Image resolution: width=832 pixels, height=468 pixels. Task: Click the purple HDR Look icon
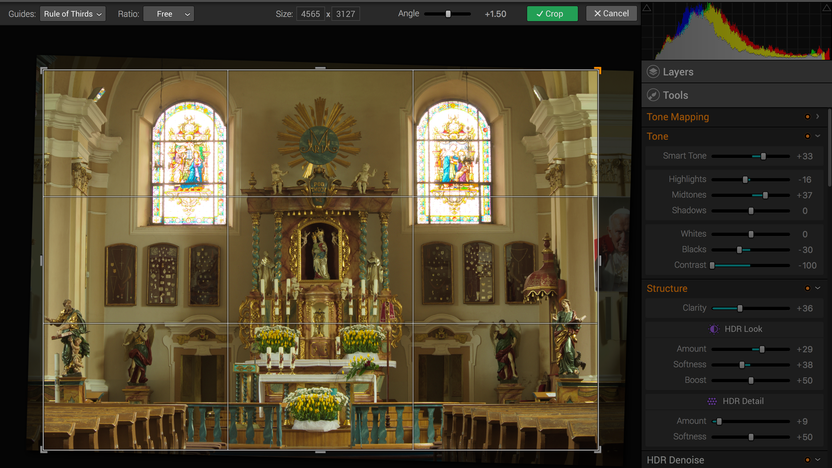(x=714, y=329)
